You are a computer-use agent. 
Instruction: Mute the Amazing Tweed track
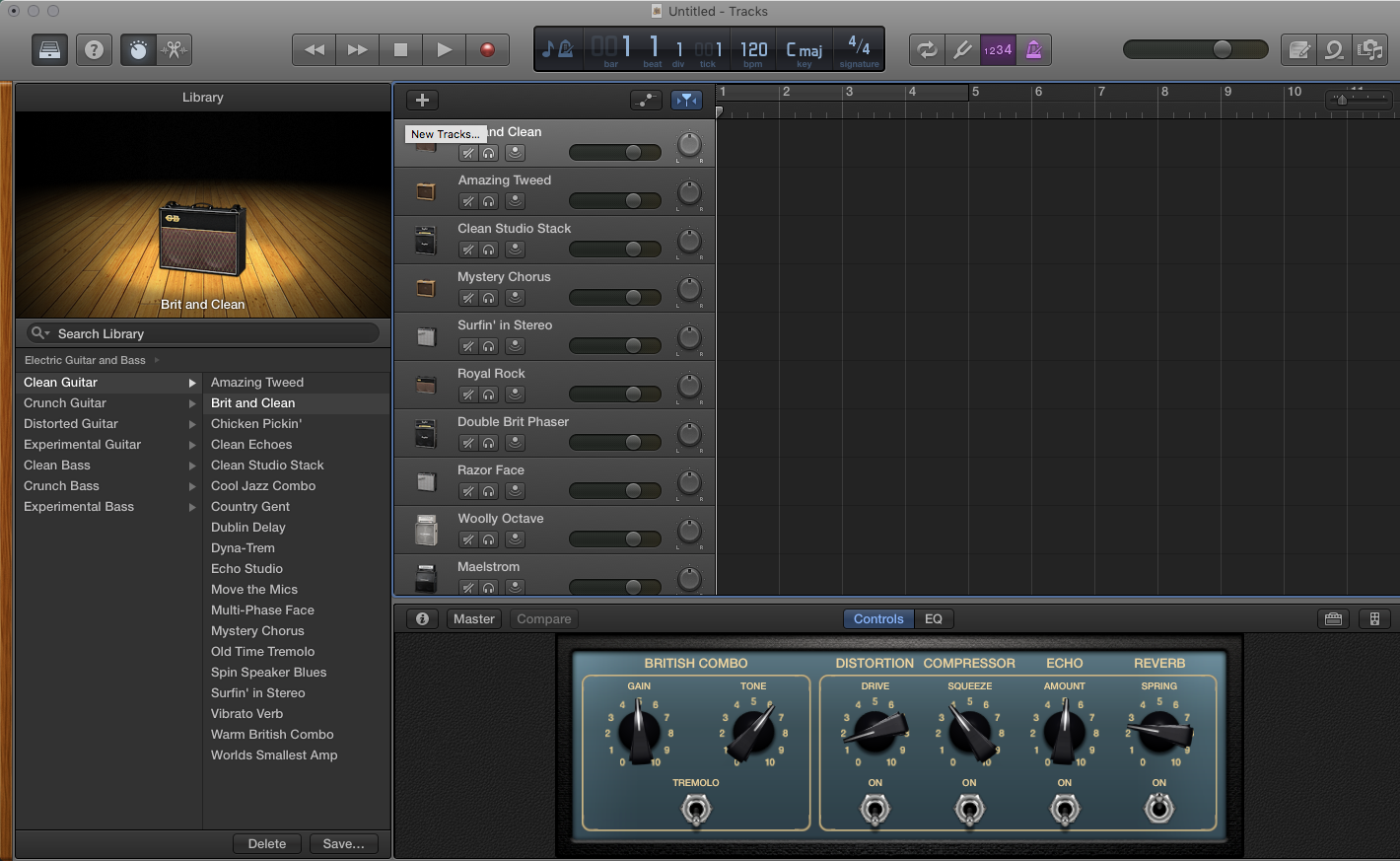click(x=468, y=201)
